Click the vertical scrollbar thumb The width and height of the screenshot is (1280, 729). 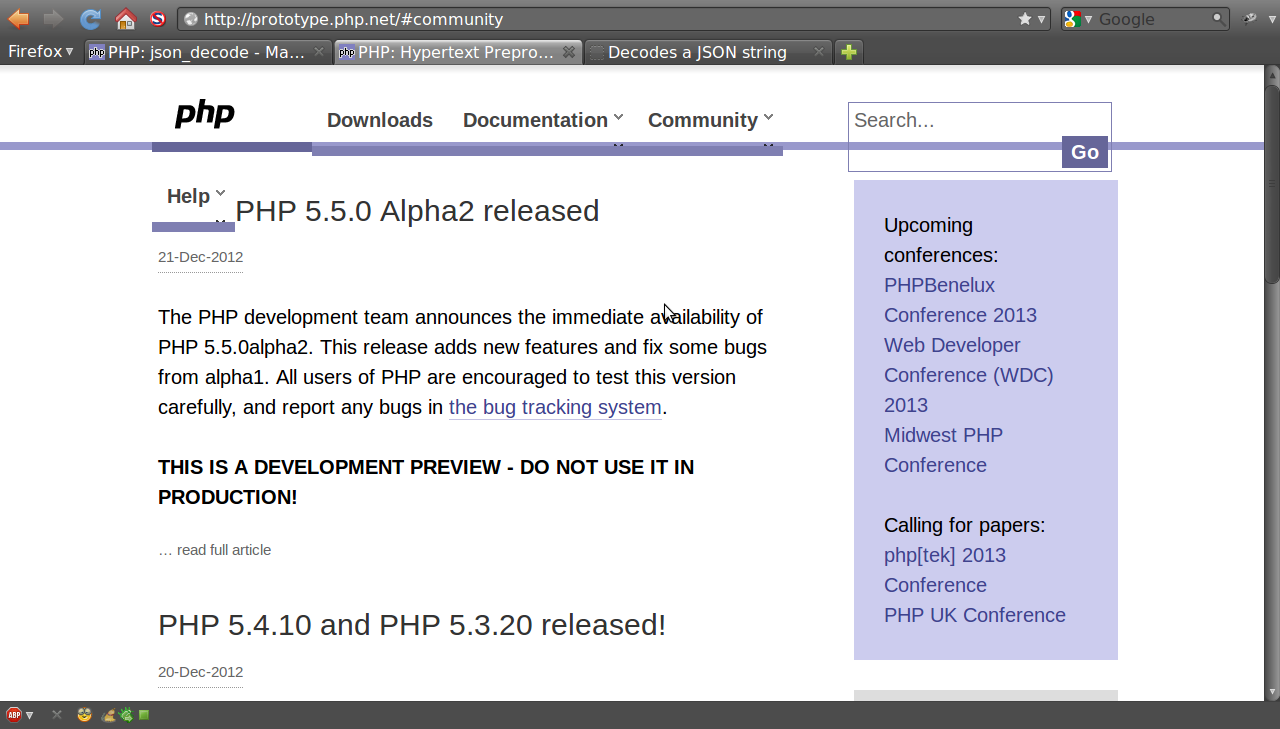pos(1272,185)
